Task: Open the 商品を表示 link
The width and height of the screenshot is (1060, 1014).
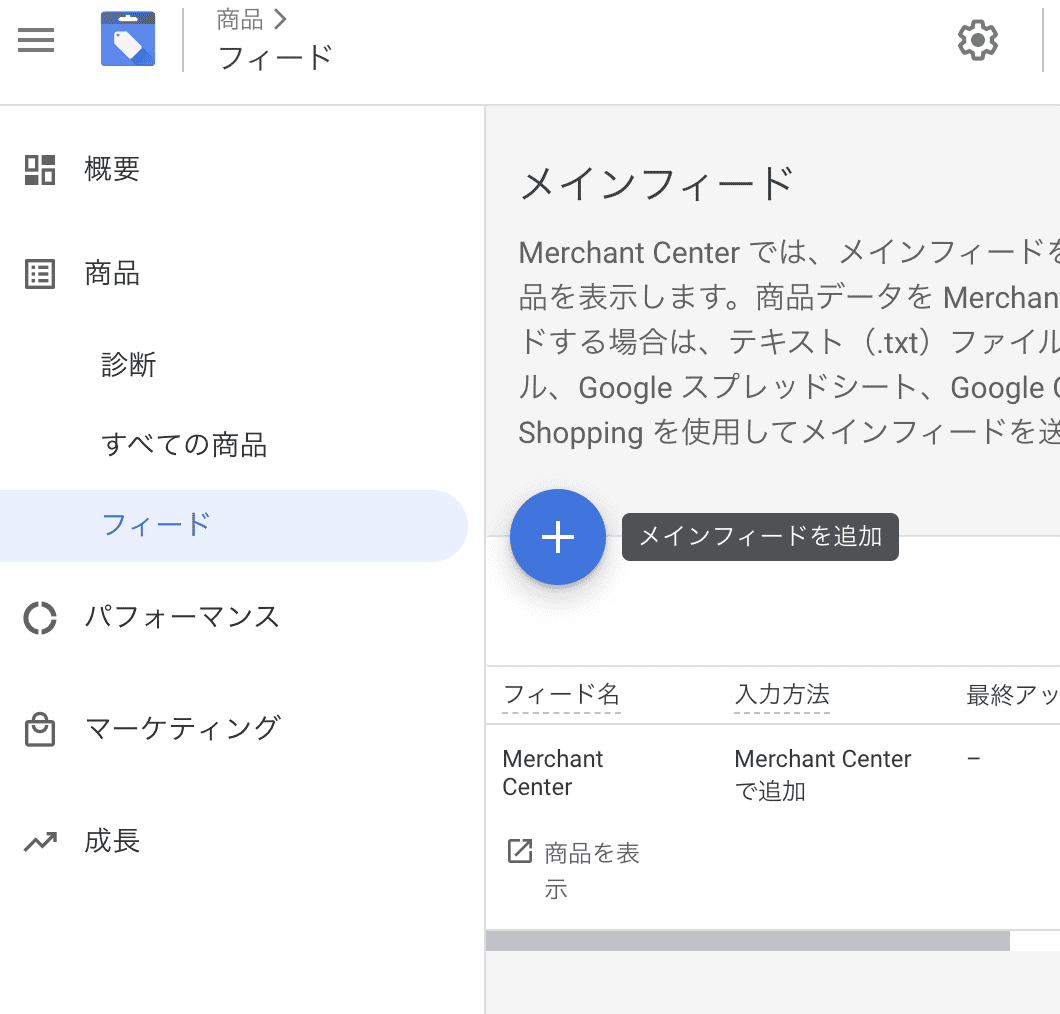Action: (x=592, y=870)
